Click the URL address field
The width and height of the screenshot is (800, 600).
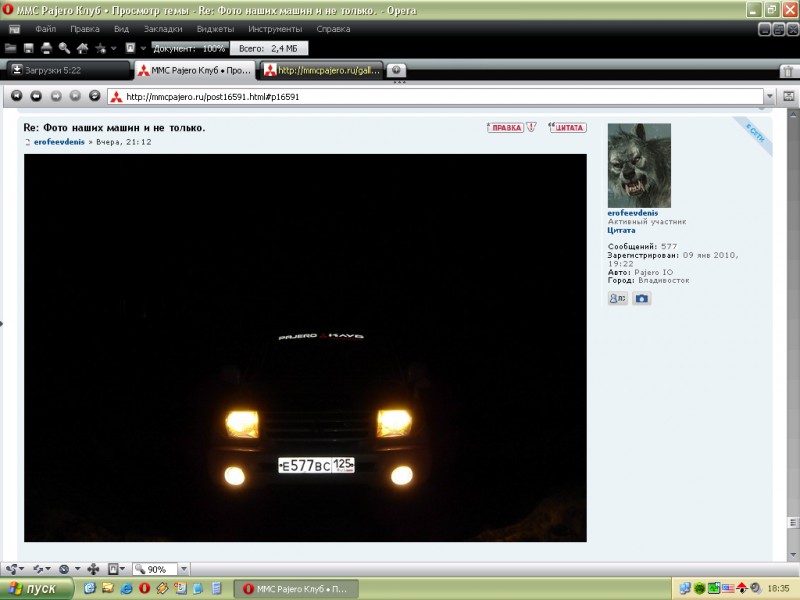pyautogui.click(x=440, y=96)
